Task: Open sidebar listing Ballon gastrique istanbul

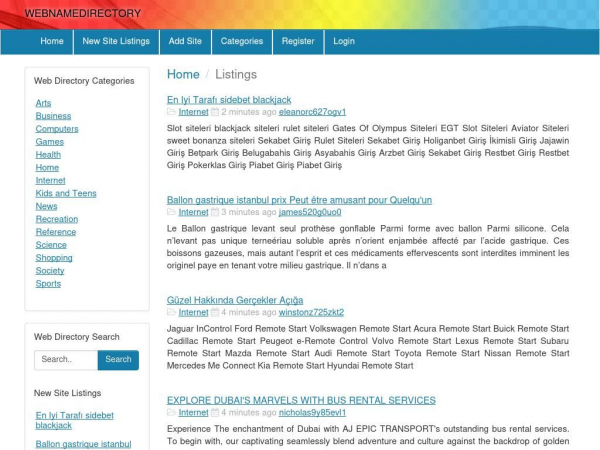Action: [83, 444]
